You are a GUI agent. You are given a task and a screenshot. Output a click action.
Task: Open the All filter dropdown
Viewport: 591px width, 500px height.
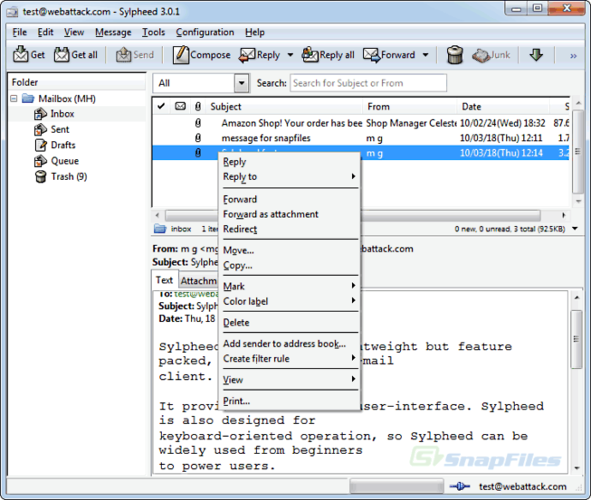[241, 83]
